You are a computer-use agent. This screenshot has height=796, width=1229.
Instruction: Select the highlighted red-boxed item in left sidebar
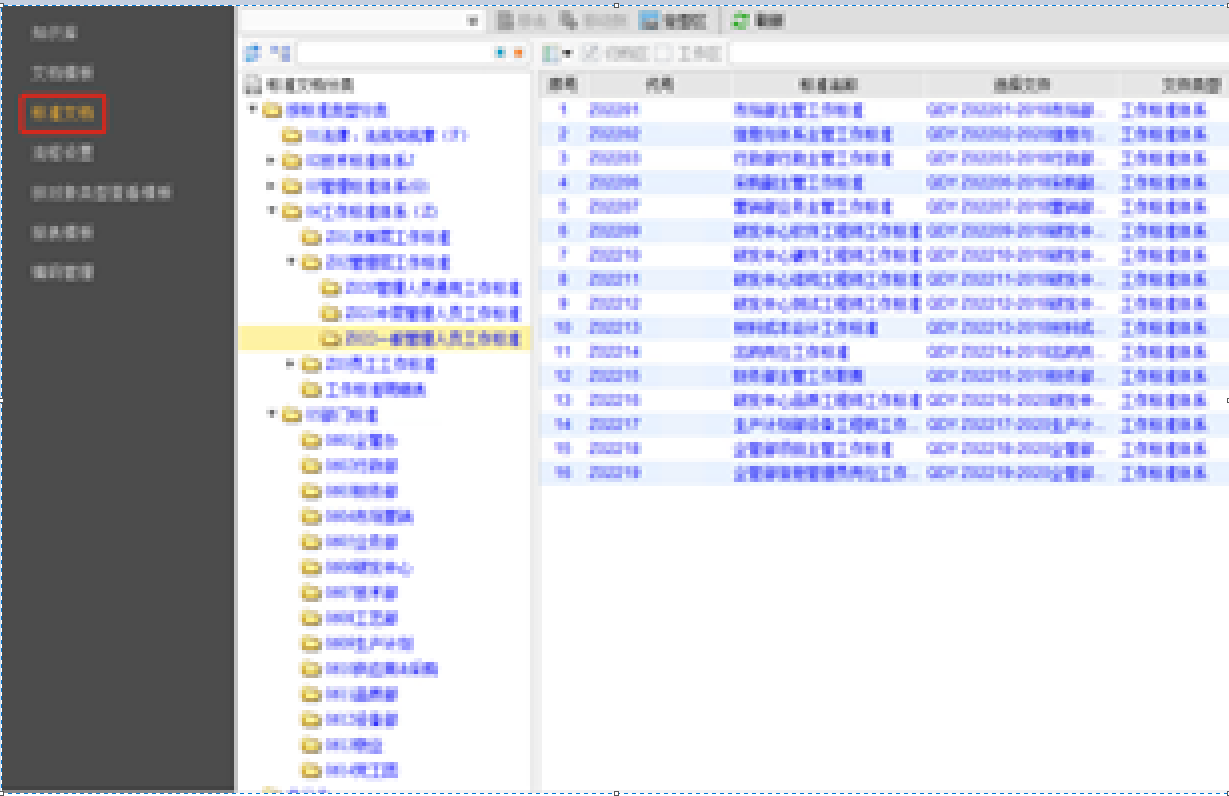point(62,113)
